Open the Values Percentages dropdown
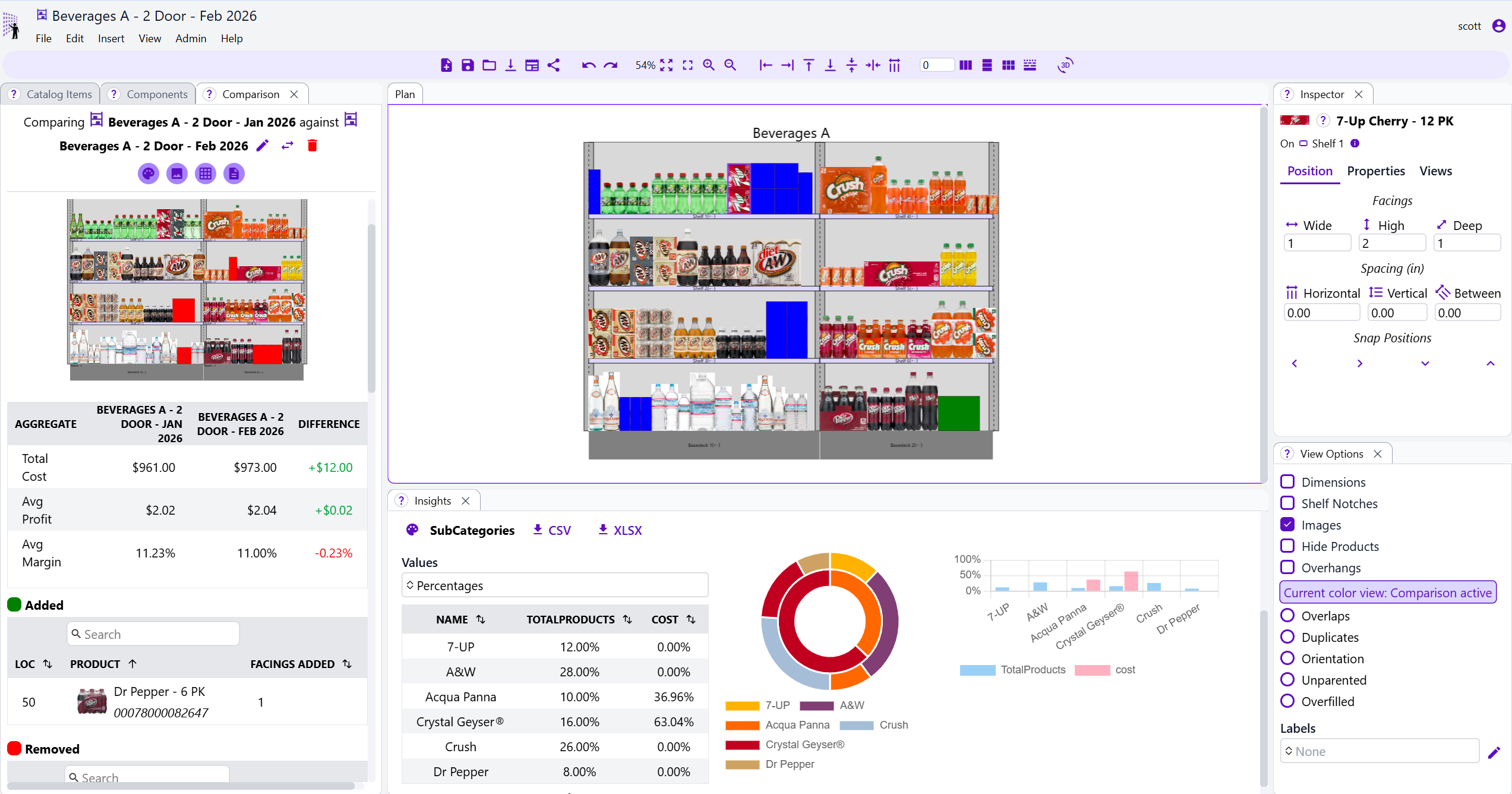Image resolution: width=1512 pixels, height=794 pixels. [x=554, y=585]
